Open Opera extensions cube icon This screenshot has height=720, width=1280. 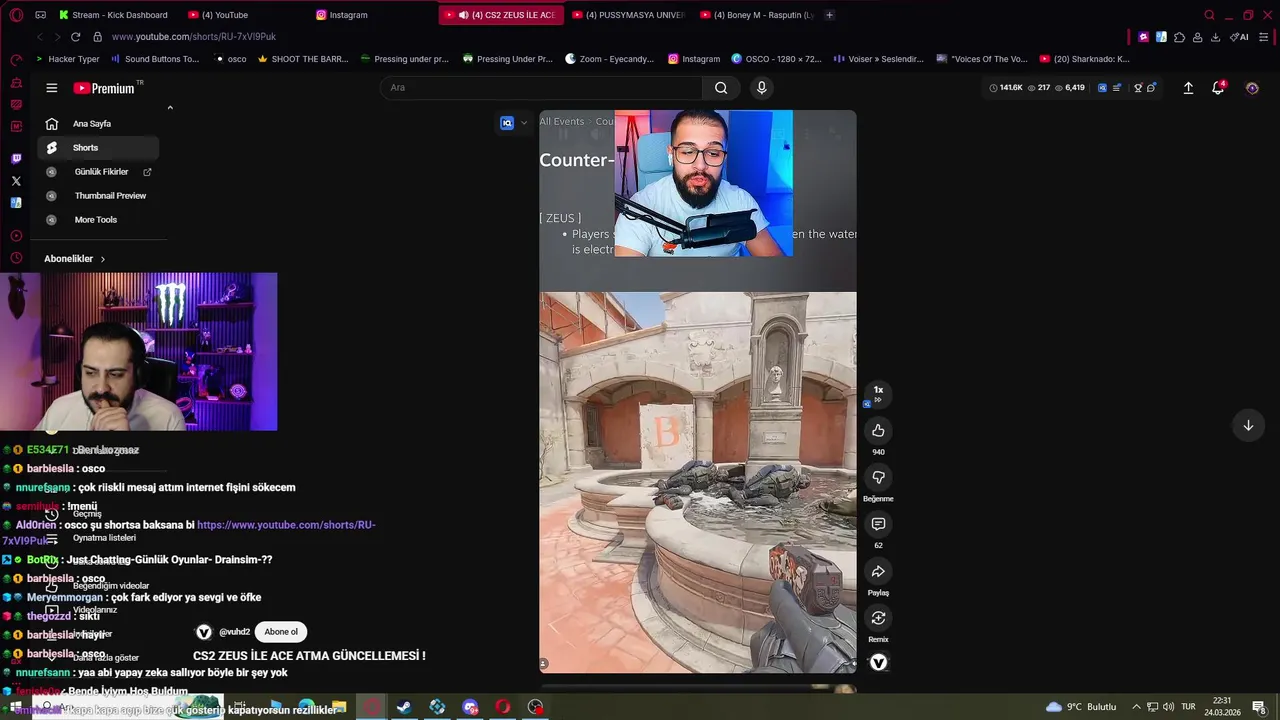[x=1179, y=37]
